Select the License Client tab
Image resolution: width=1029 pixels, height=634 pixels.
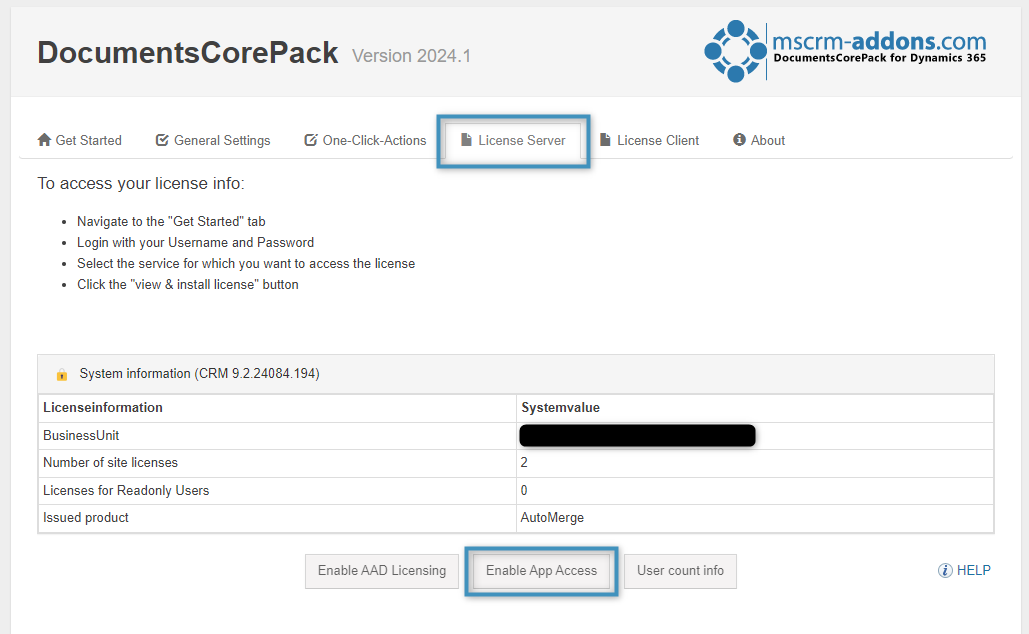(x=650, y=140)
